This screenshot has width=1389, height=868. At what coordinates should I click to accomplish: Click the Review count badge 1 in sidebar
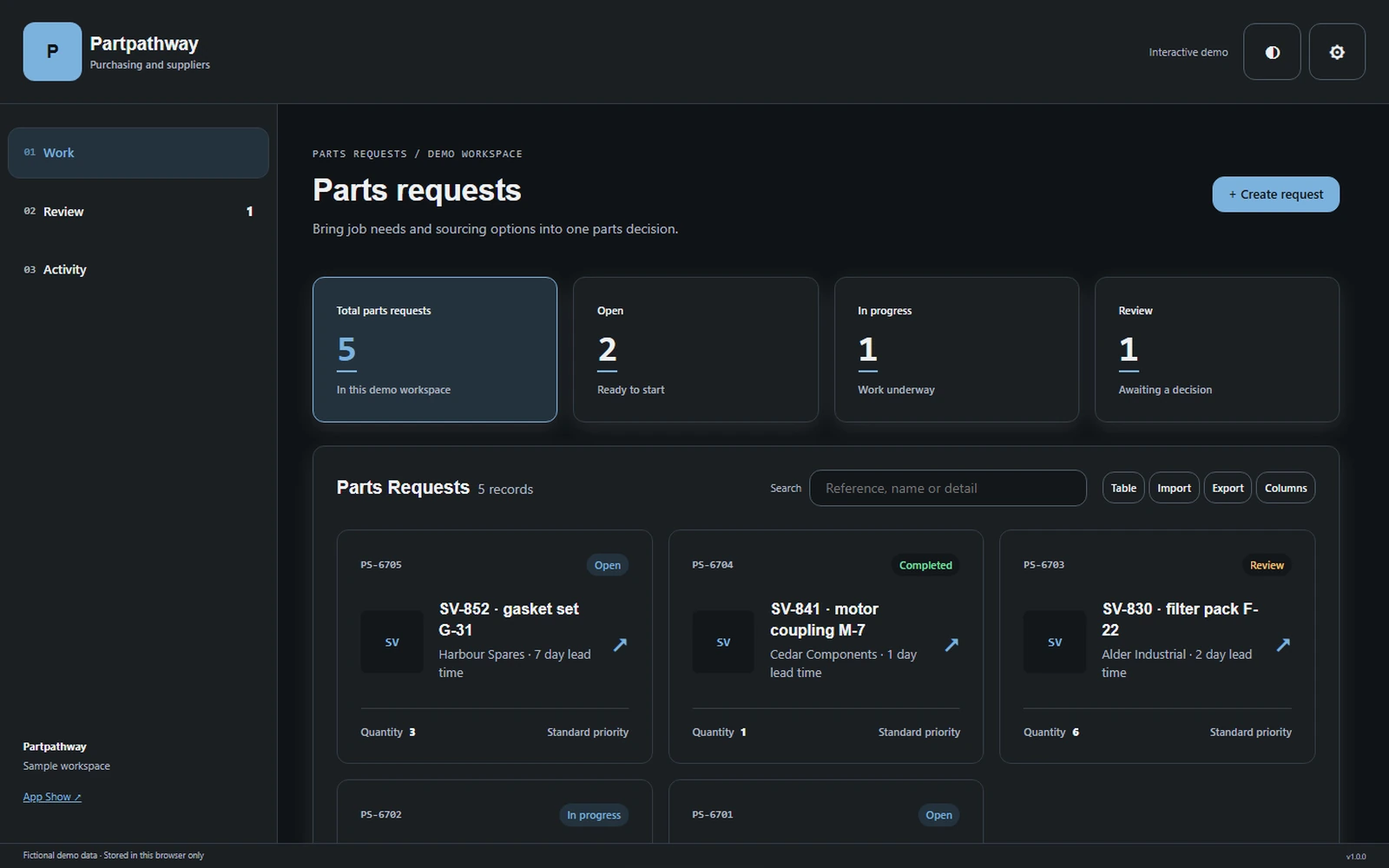coord(249,212)
